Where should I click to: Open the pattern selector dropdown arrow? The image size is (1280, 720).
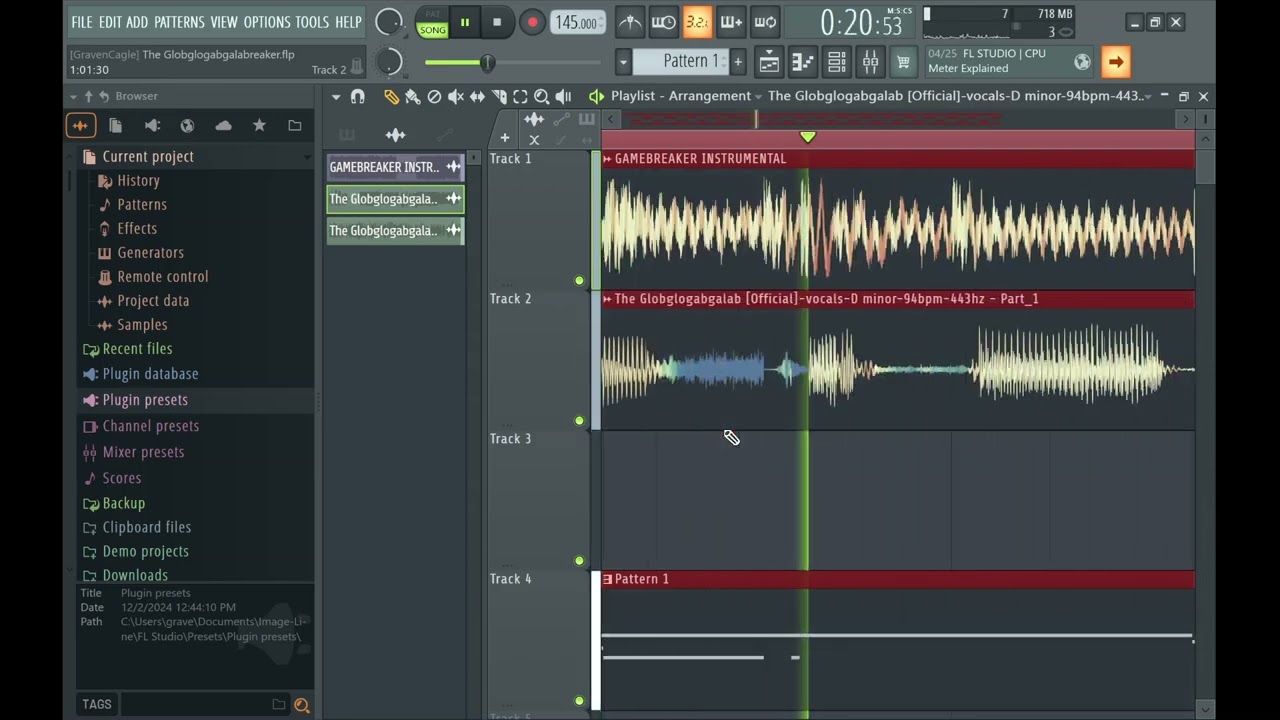(623, 62)
